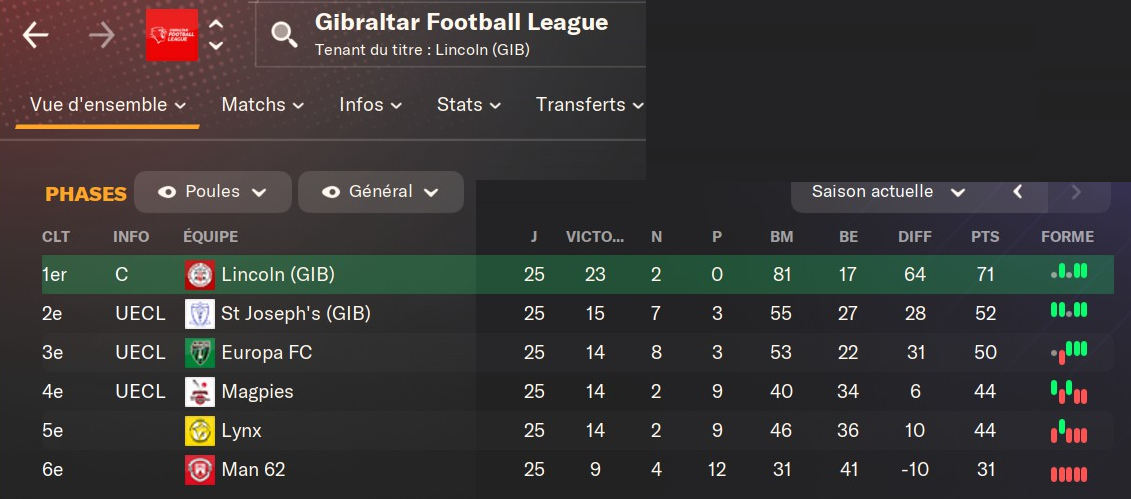Image resolution: width=1131 pixels, height=499 pixels.
Task: Click the Lynx club badge
Action: click(200, 431)
